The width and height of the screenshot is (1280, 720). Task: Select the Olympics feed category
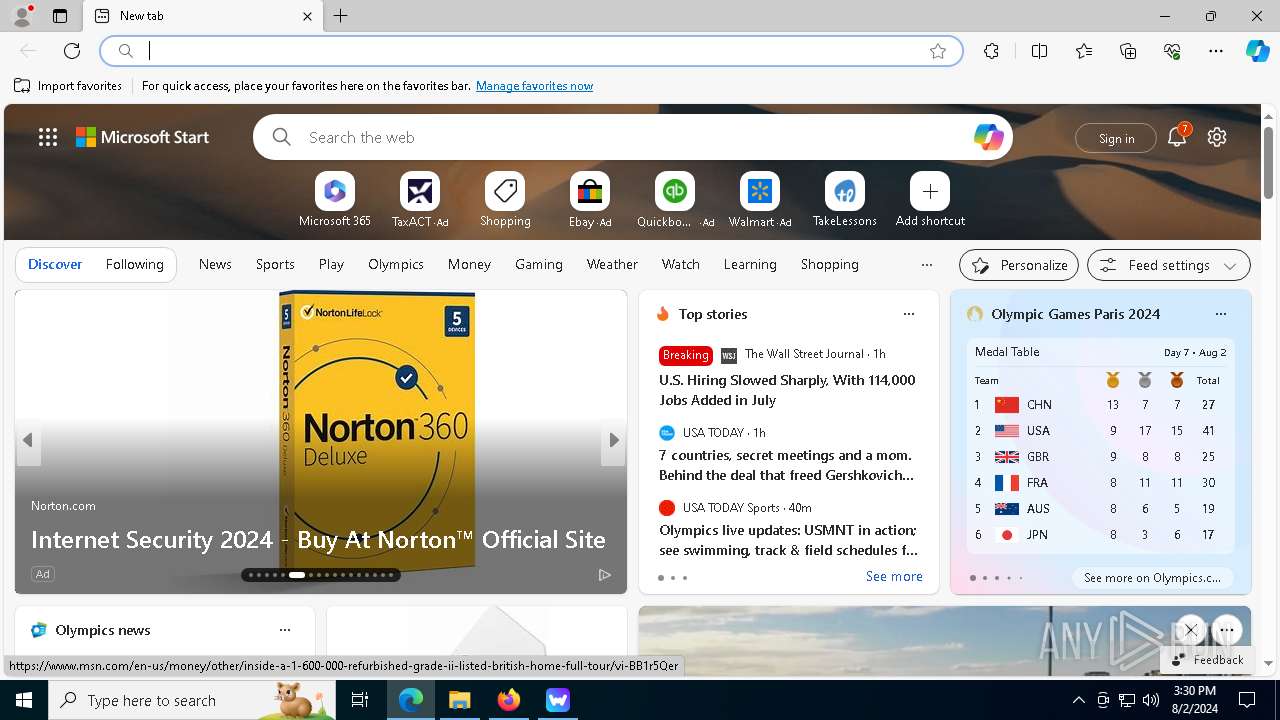[x=396, y=264]
